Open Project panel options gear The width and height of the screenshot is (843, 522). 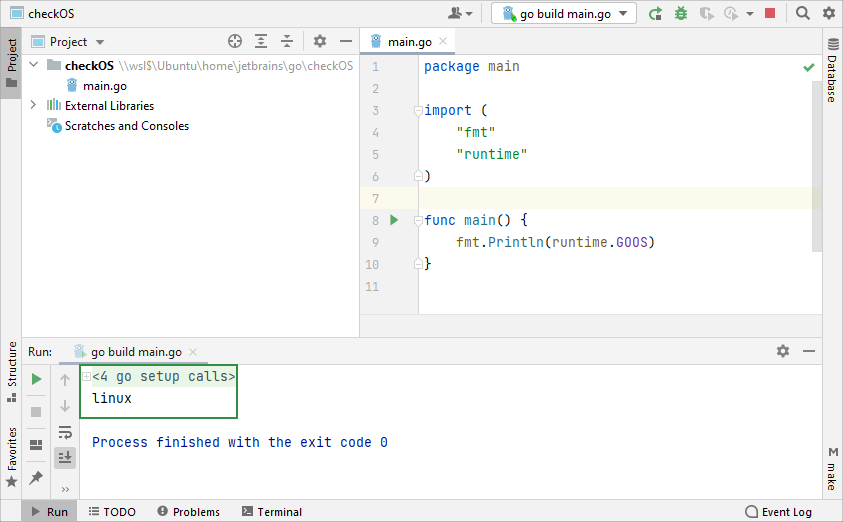(x=320, y=41)
